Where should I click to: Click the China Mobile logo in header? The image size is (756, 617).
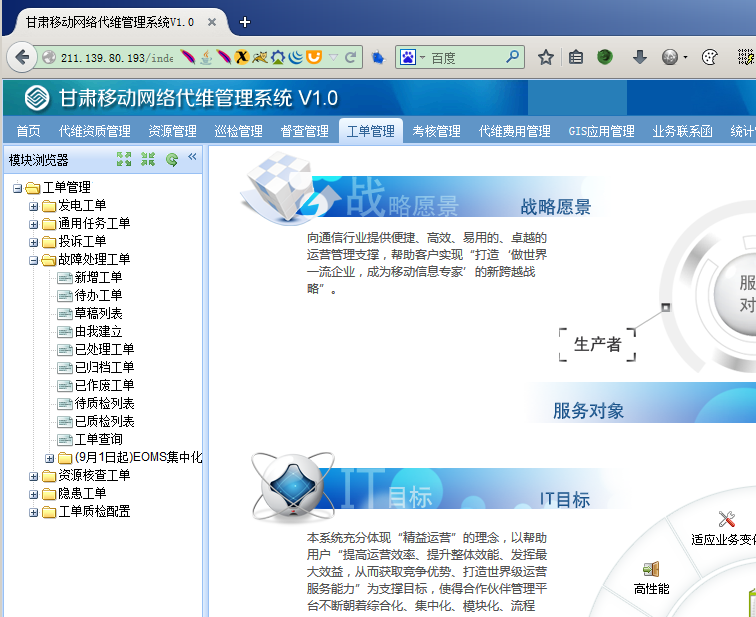pos(37,98)
